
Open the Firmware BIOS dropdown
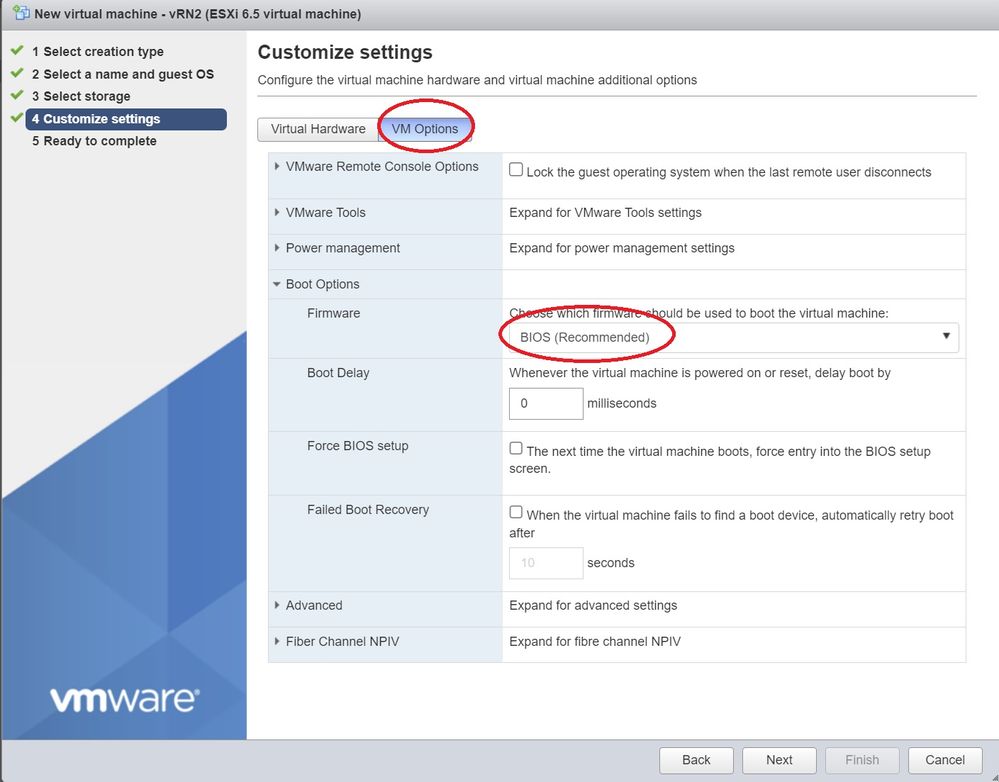tap(733, 337)
